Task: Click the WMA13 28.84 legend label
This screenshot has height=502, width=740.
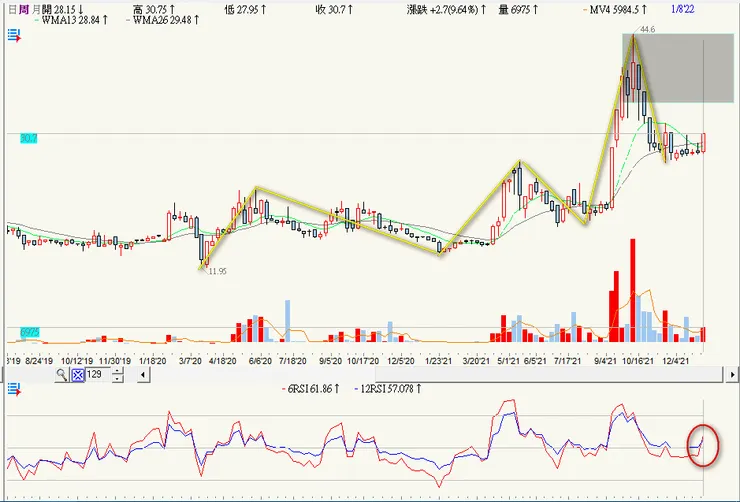Action: (x=72, y=20)
